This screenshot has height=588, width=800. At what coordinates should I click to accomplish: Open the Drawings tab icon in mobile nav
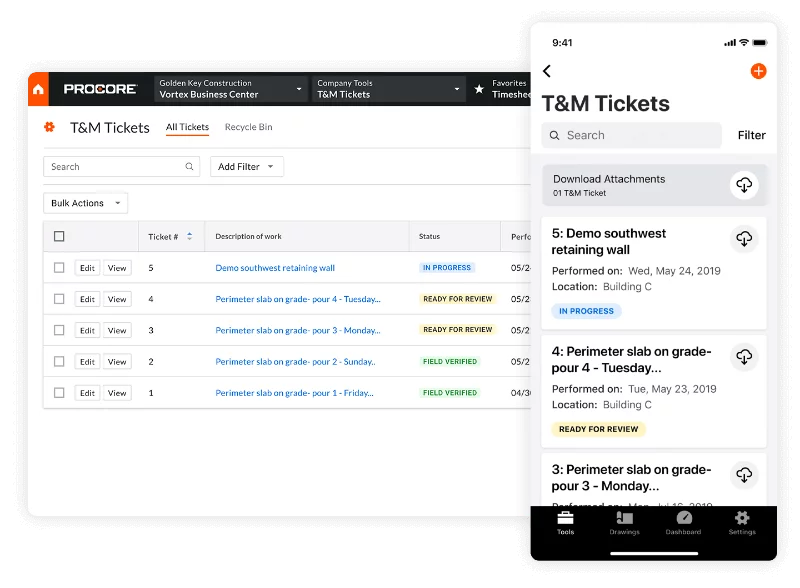point(624,519)
